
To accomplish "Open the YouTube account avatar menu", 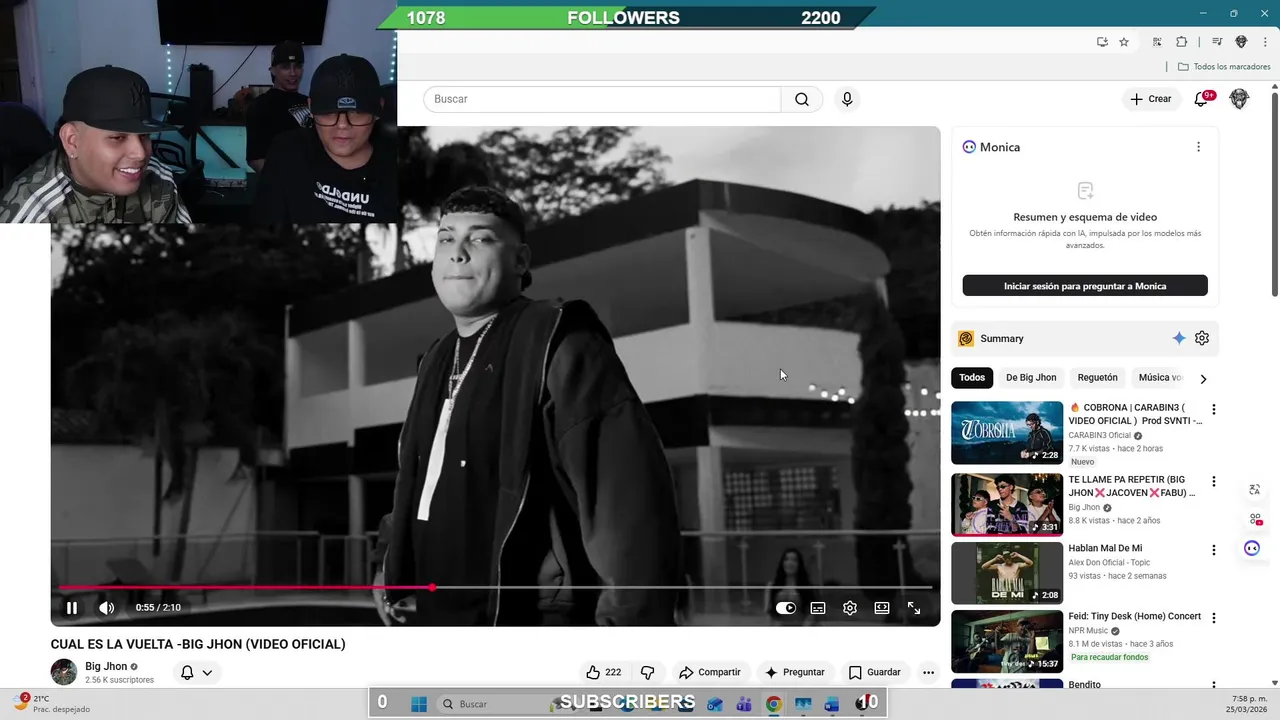I will pyautogui.click(x=1239, y=99).
